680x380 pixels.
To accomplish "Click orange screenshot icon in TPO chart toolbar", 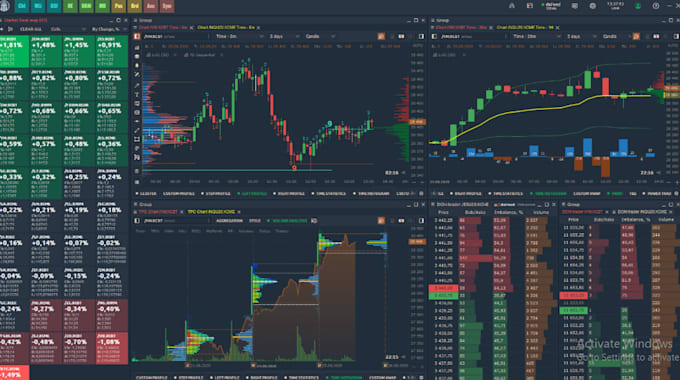I will [x=381, y=221].
